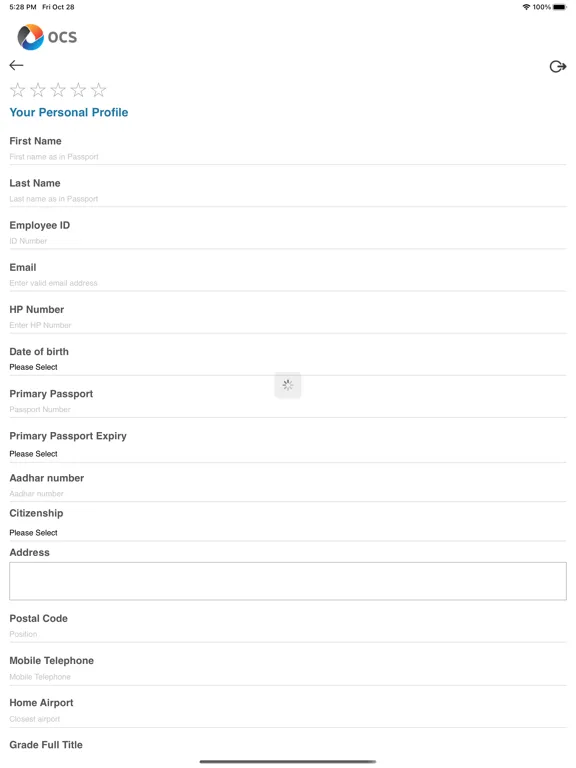Click the Employee ID number field
Image resolution: width=576 pixels, height=768 pixels.
pyautogui.click(x=288, y=241)
